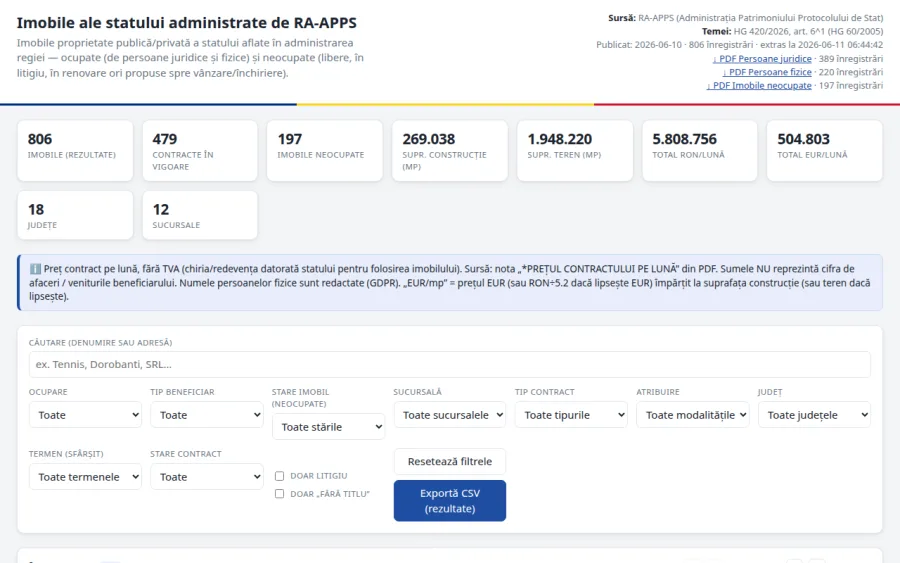
Task: Expand the Stare imobil (neocupate) dropdown
Action: pyautogui.click(x=328, y=427)
